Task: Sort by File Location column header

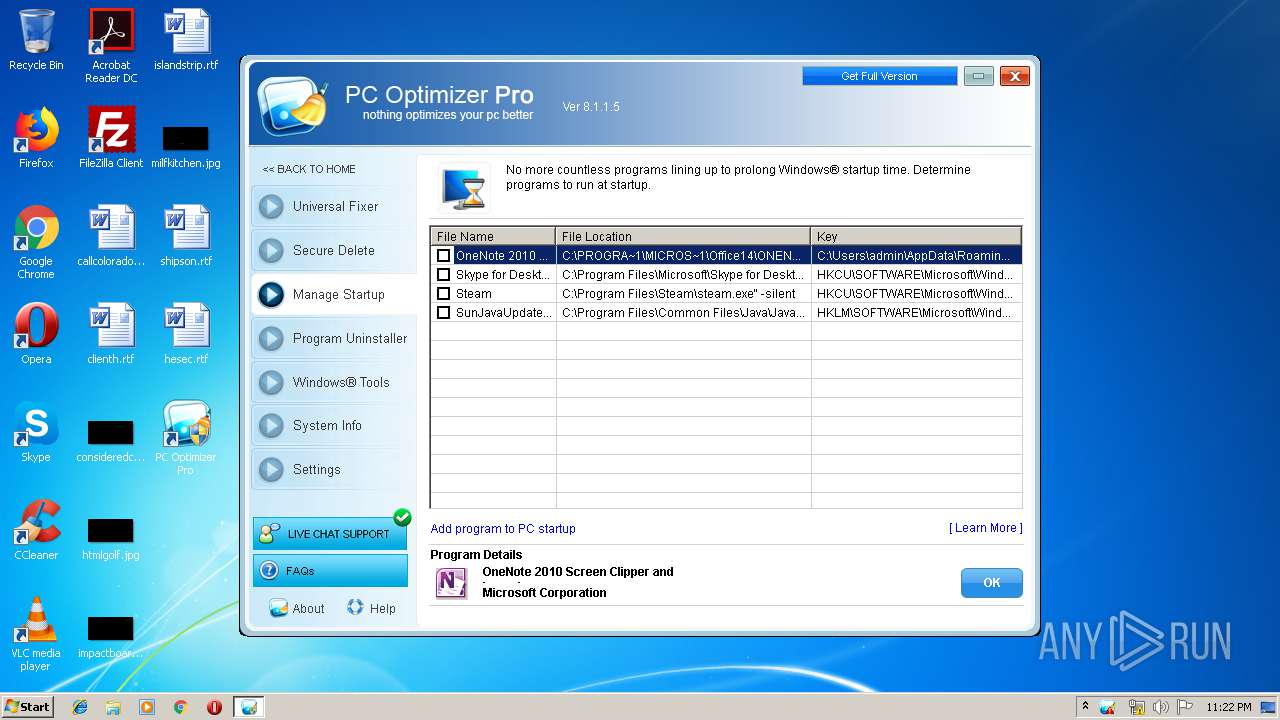Action: tap(683, 237)
